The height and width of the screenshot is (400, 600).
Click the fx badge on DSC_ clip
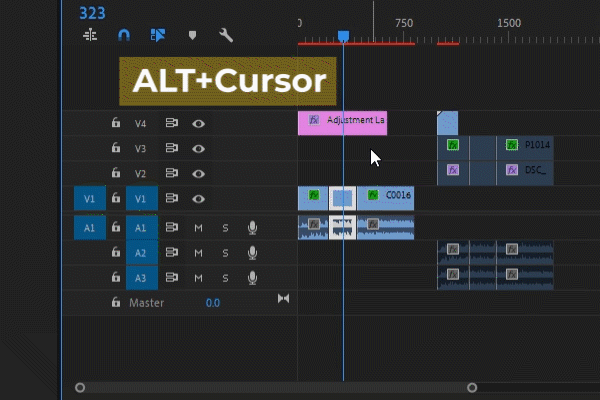512,170
